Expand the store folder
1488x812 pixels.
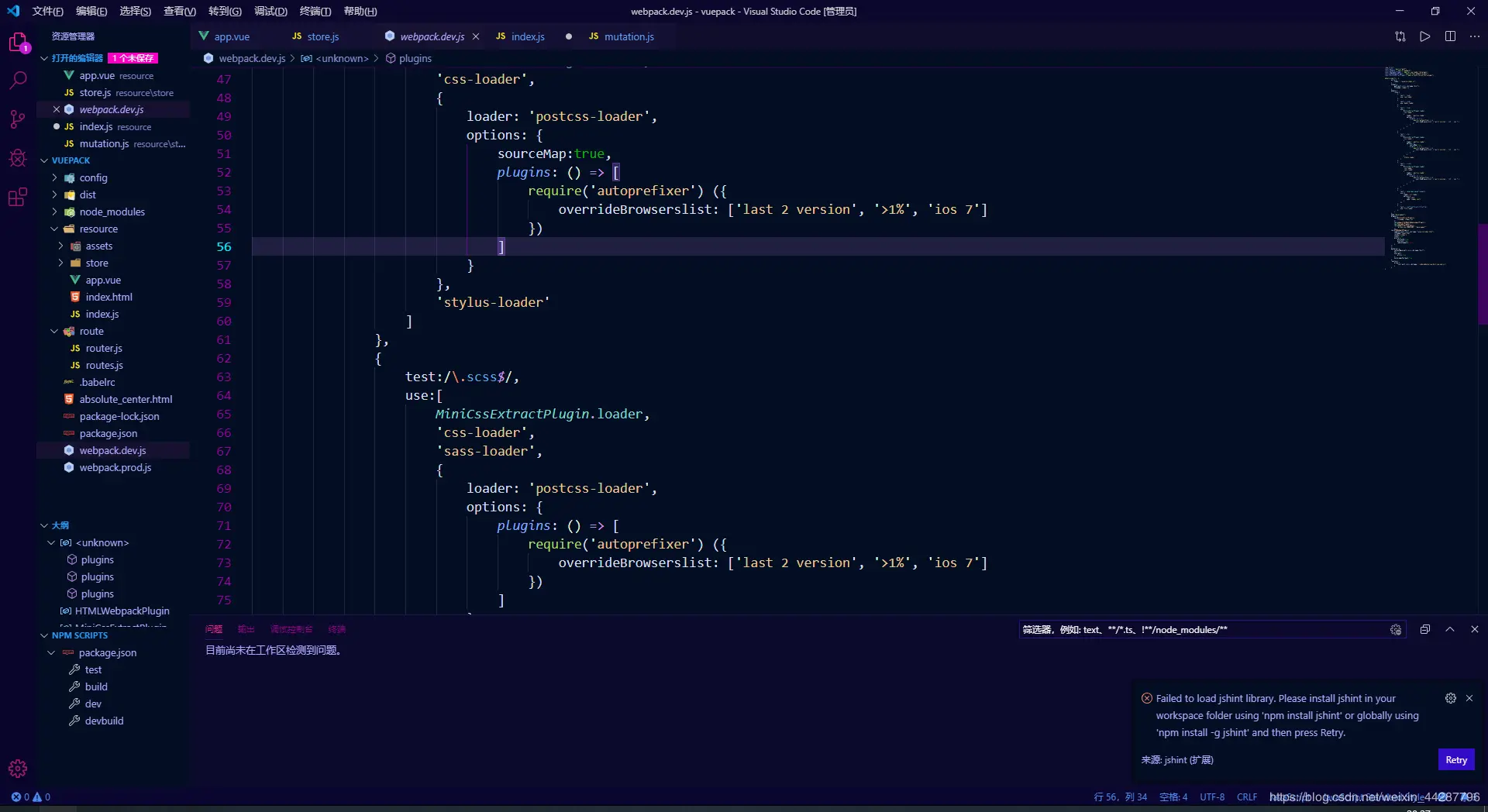60,263
